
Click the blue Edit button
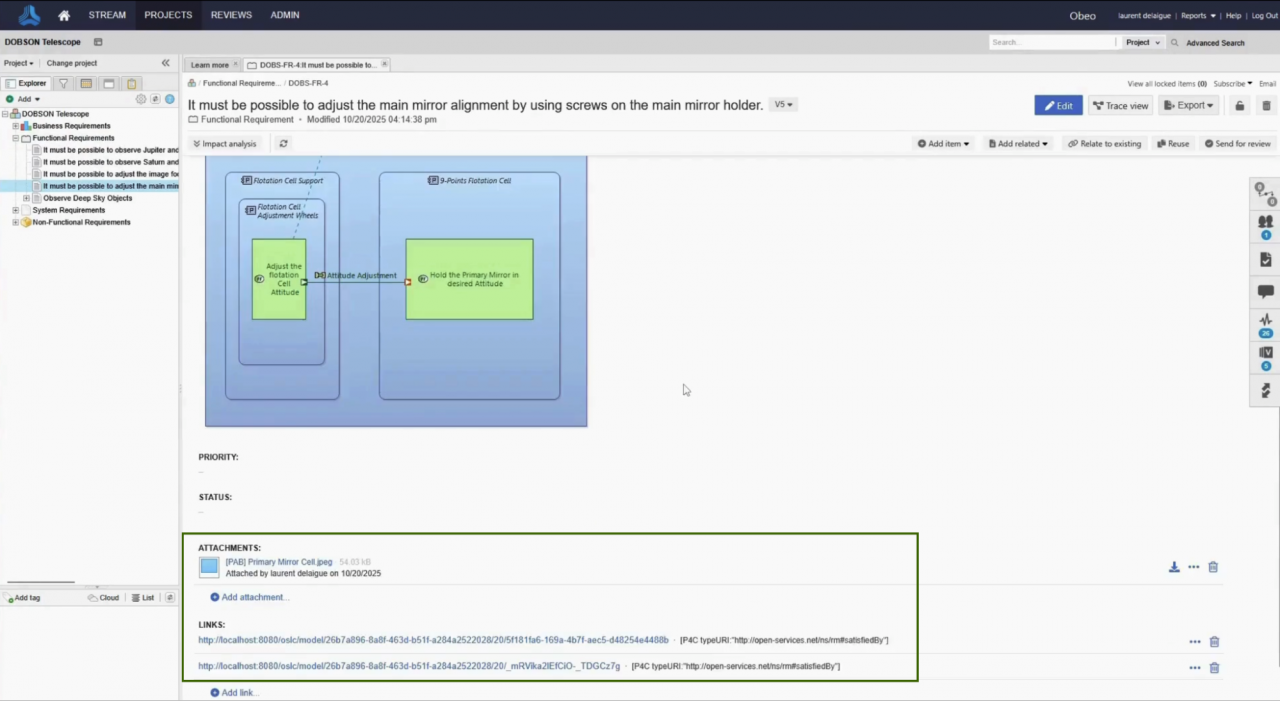[1058, 106]
